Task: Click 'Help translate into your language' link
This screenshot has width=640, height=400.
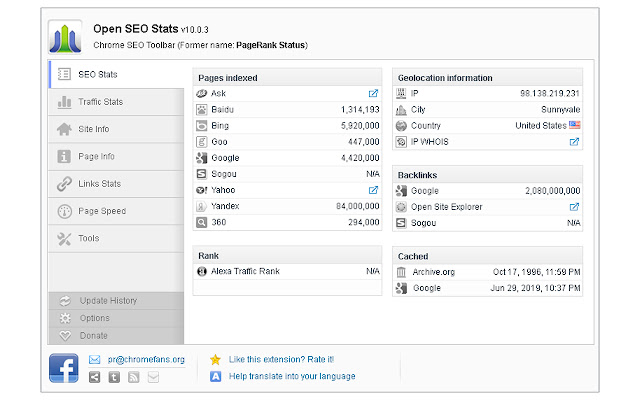Action: coord(291,377)
